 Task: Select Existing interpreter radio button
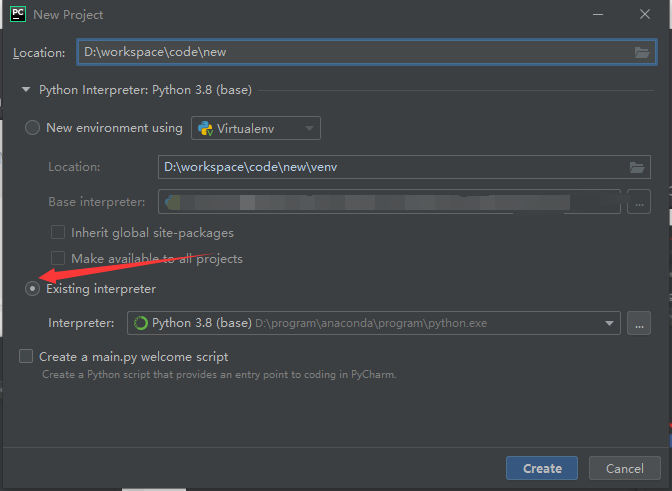click(33, 288)
